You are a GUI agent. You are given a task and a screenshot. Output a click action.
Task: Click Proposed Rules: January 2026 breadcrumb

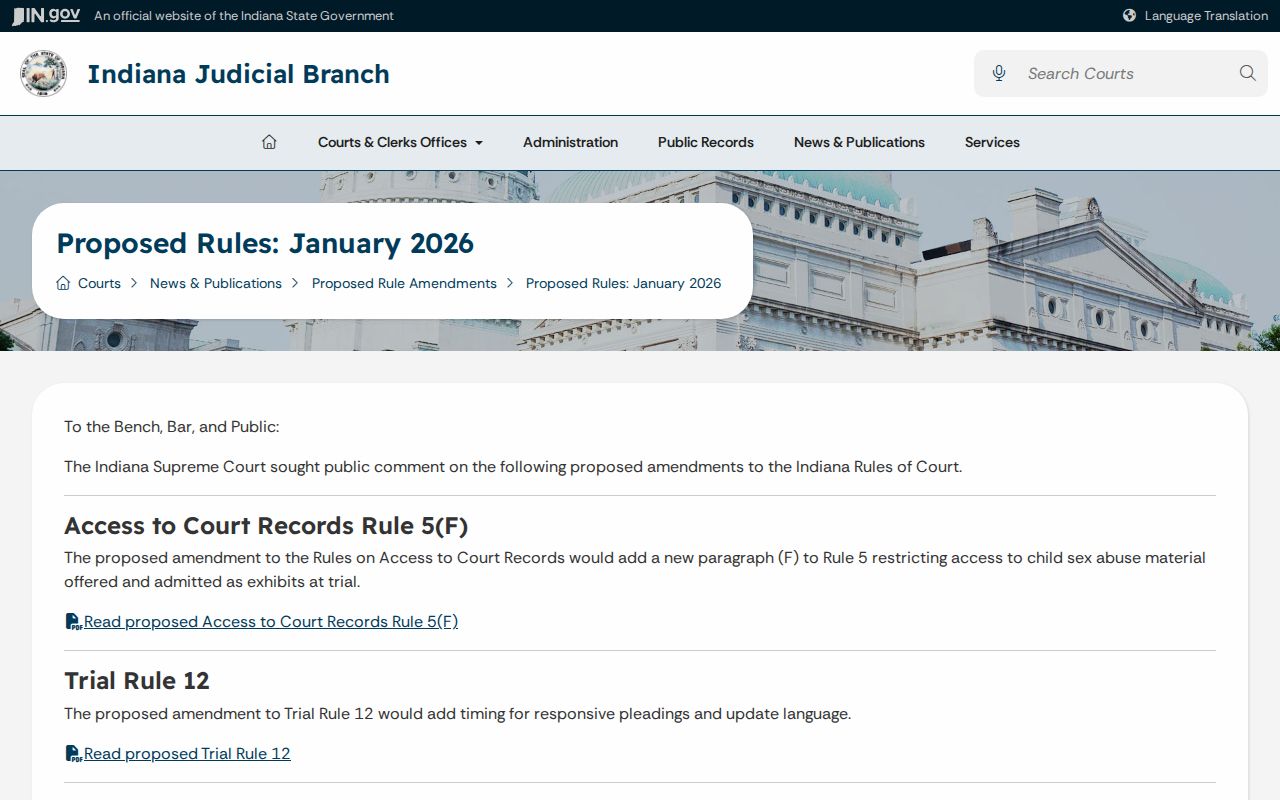click(x=623, y=283)
